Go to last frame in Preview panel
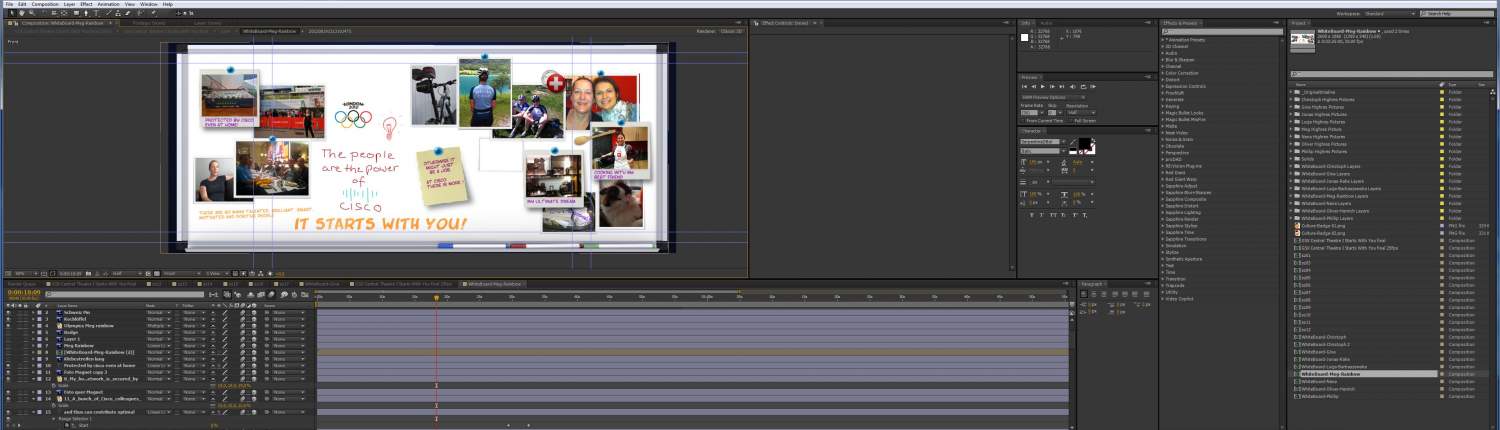 pyautogui.click(x=1062, y=87)
